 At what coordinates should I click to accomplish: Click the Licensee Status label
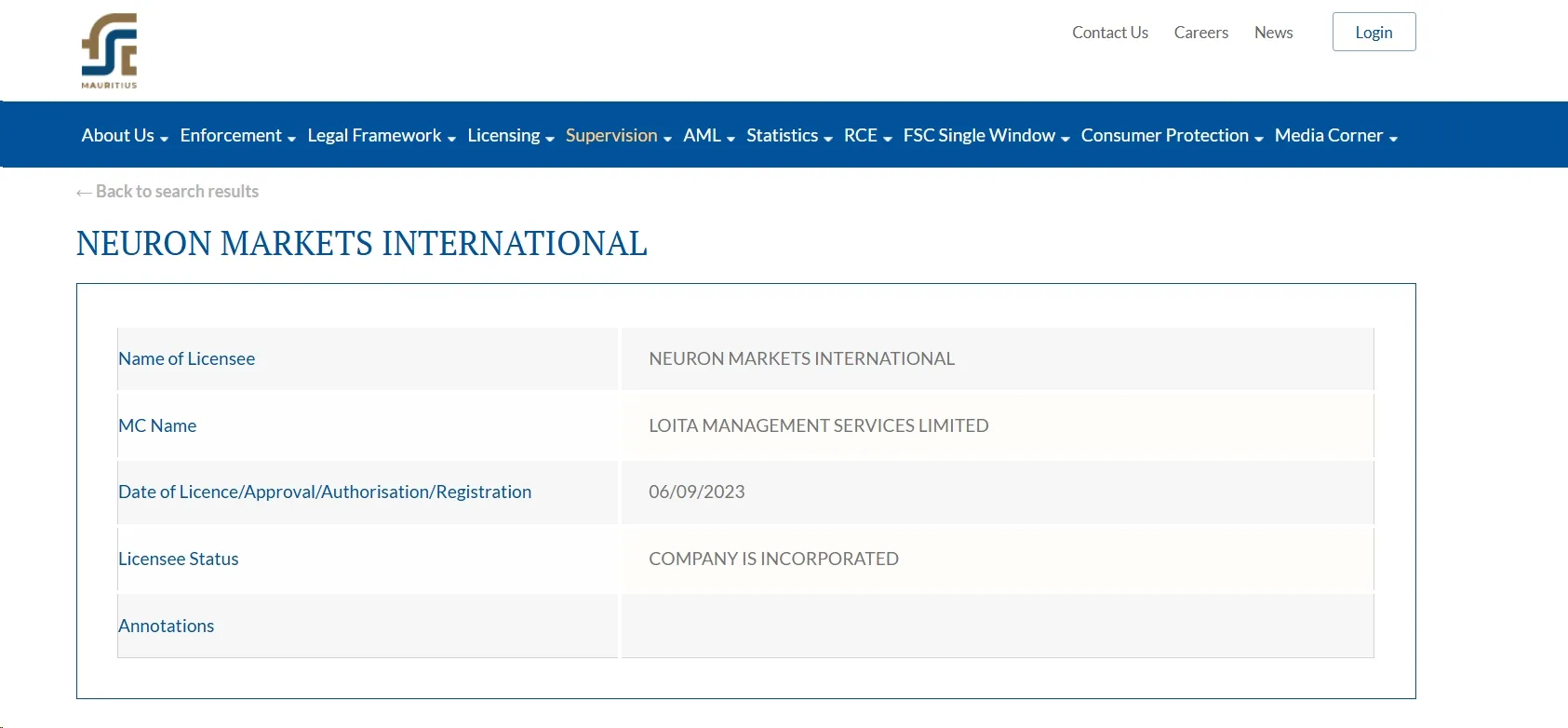[x=179, y=559]
